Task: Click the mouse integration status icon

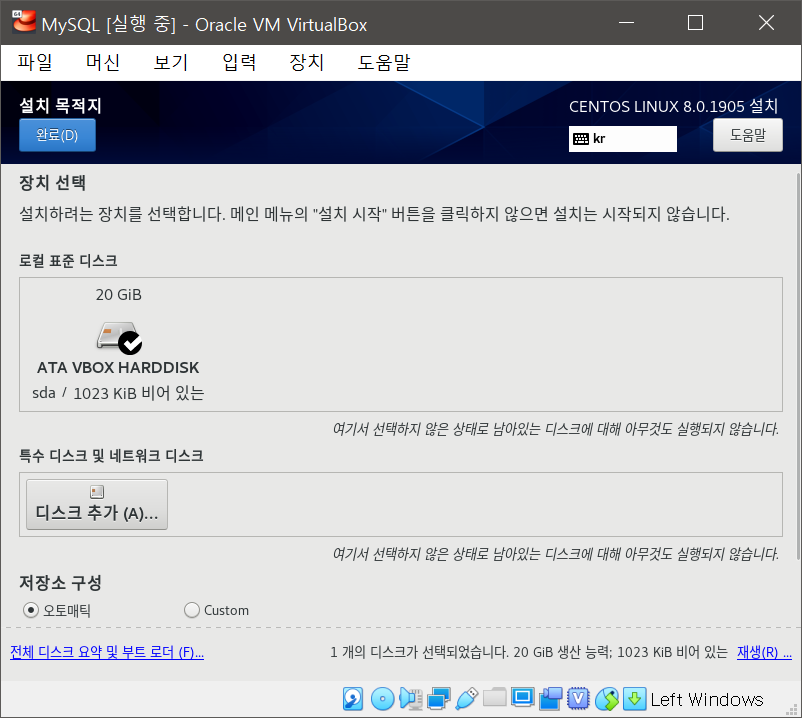Action: click(607, 699)
